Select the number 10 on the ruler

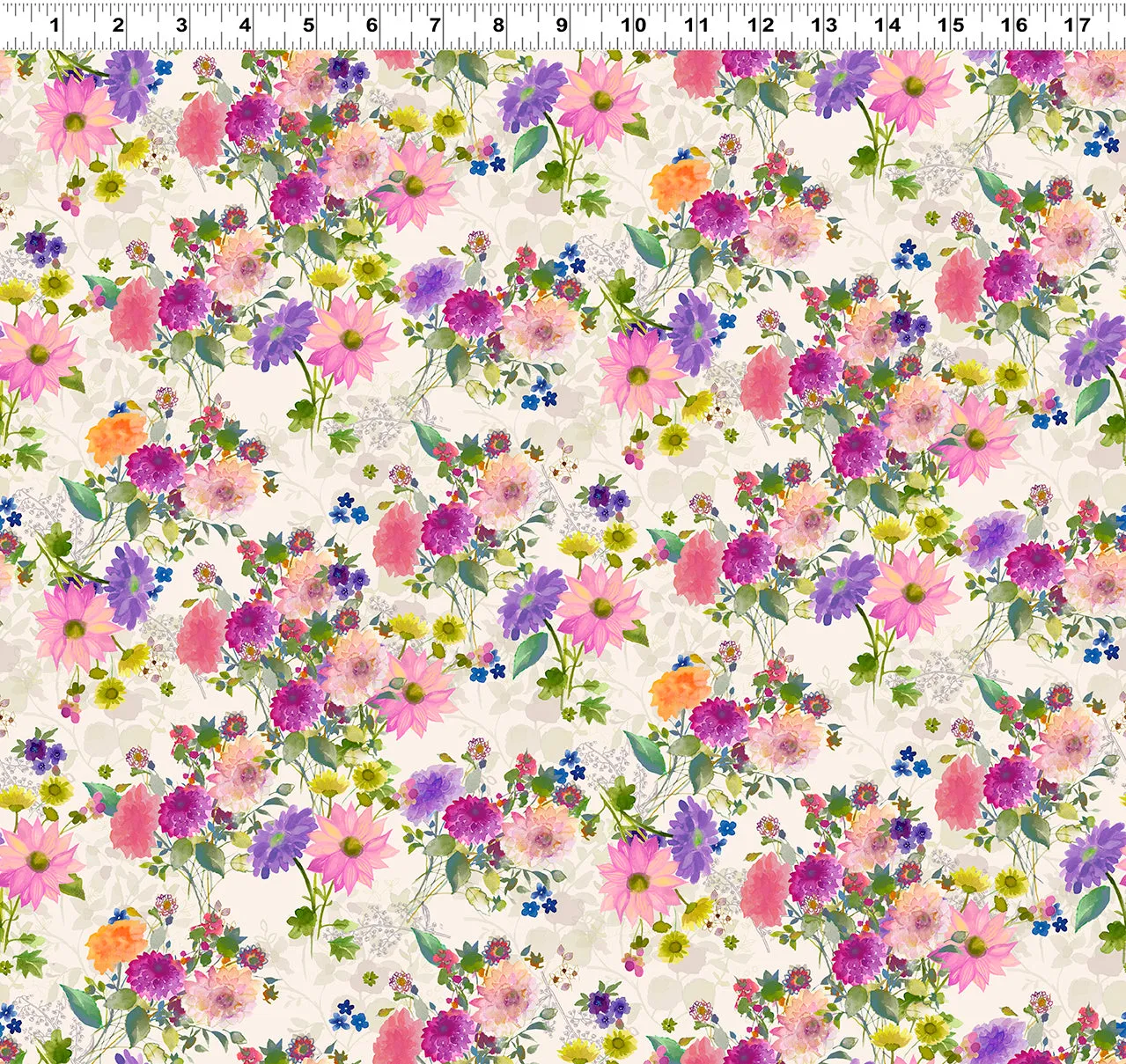click(x=633, y=24)
